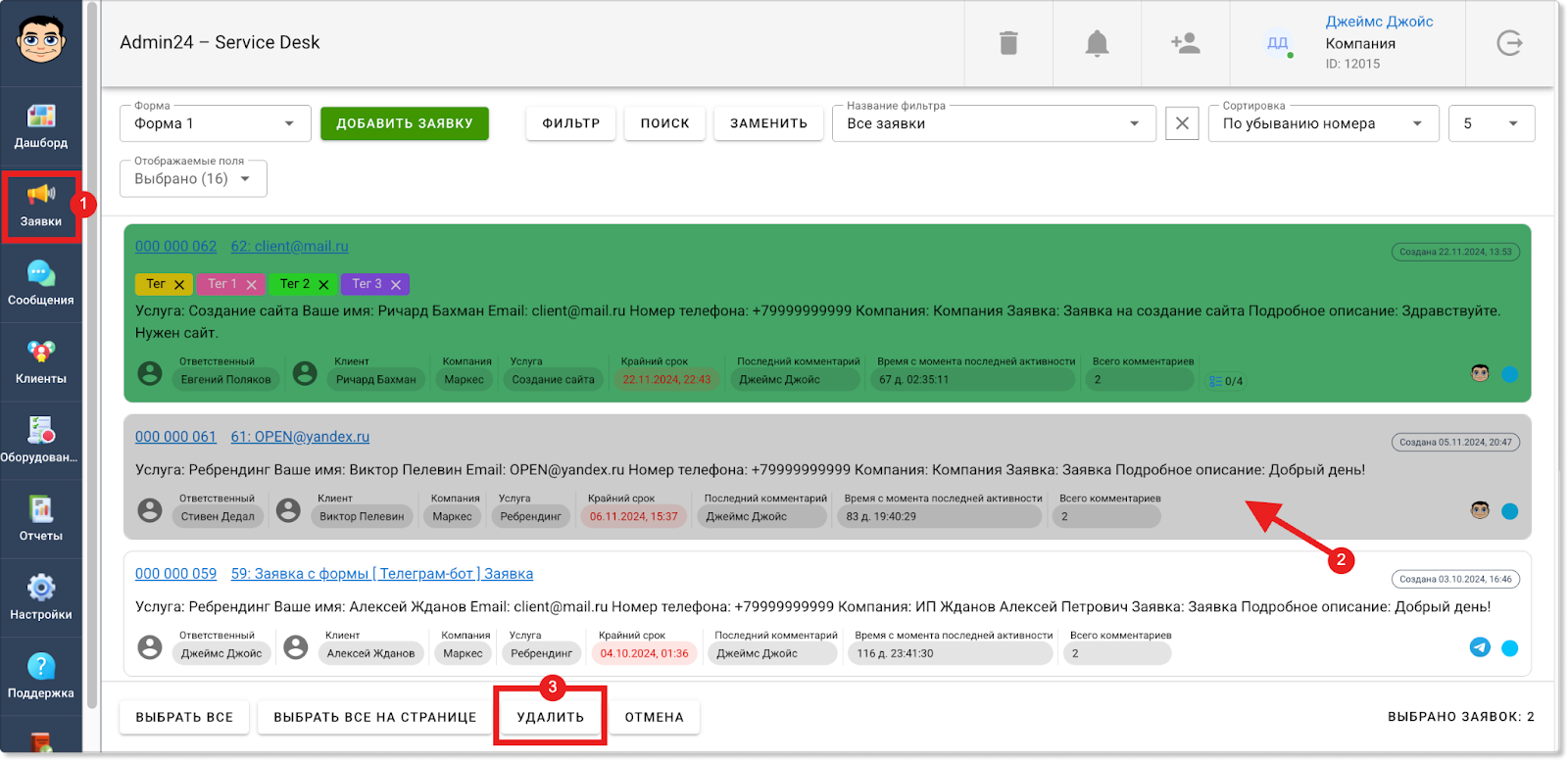Viewport: 1568px width, 761px height.
Task: Click responsible person icon beside Евгений Поляков
Action: 150,373
